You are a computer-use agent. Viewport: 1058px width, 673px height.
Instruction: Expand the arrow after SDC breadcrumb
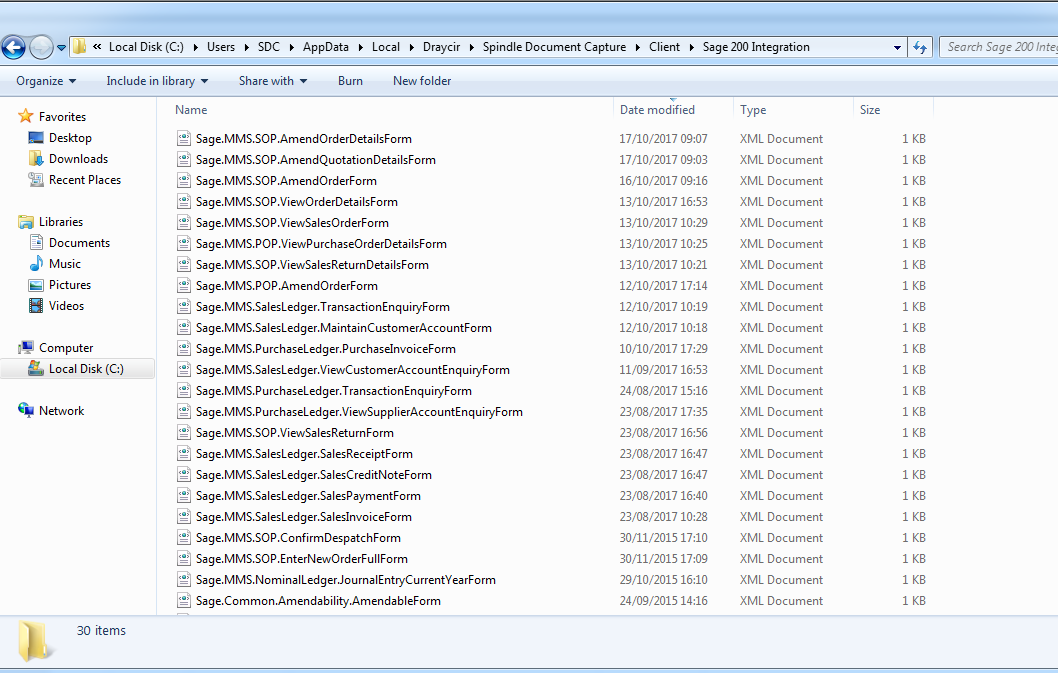click(x=292, y=47)
